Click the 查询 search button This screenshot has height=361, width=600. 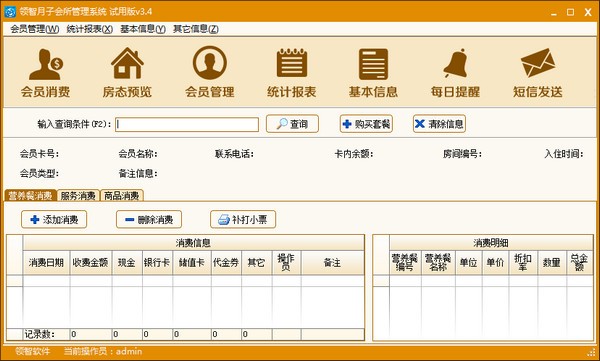[x=292, y=124]
